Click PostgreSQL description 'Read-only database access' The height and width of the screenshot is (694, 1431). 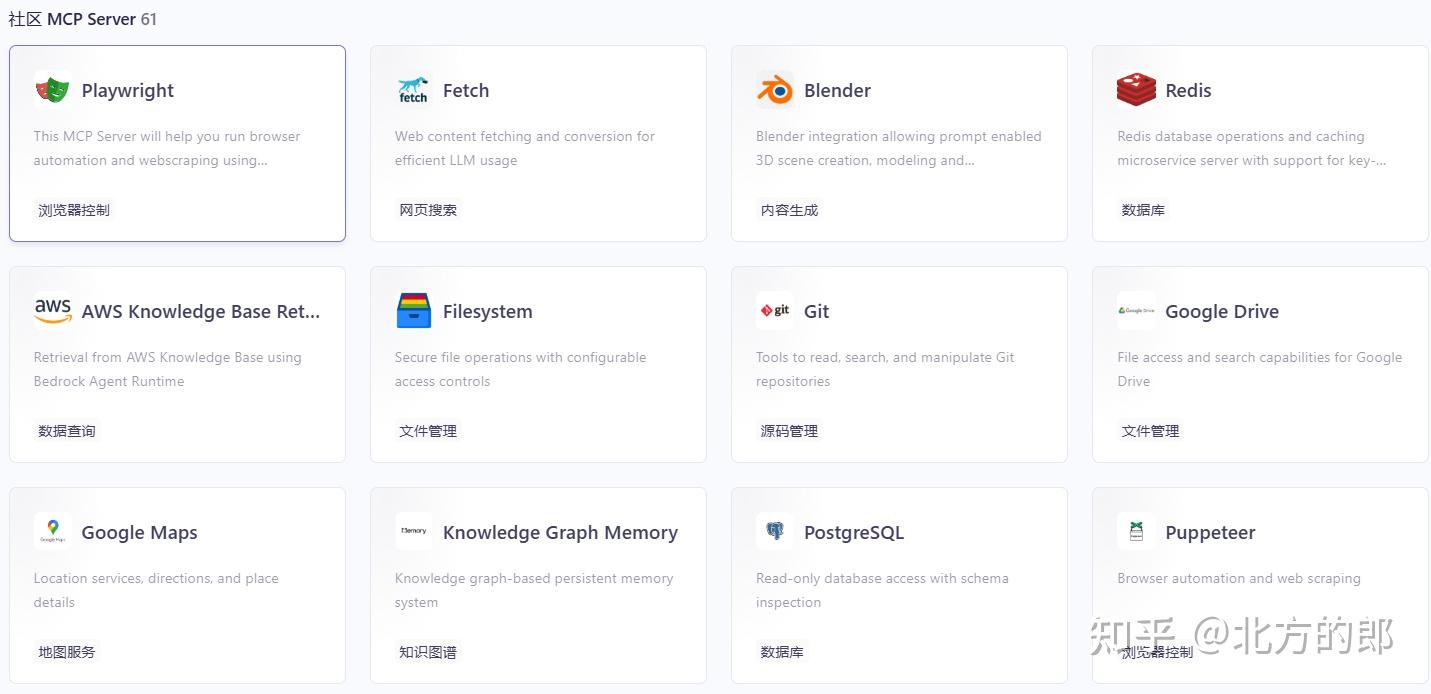pos(882,590)
